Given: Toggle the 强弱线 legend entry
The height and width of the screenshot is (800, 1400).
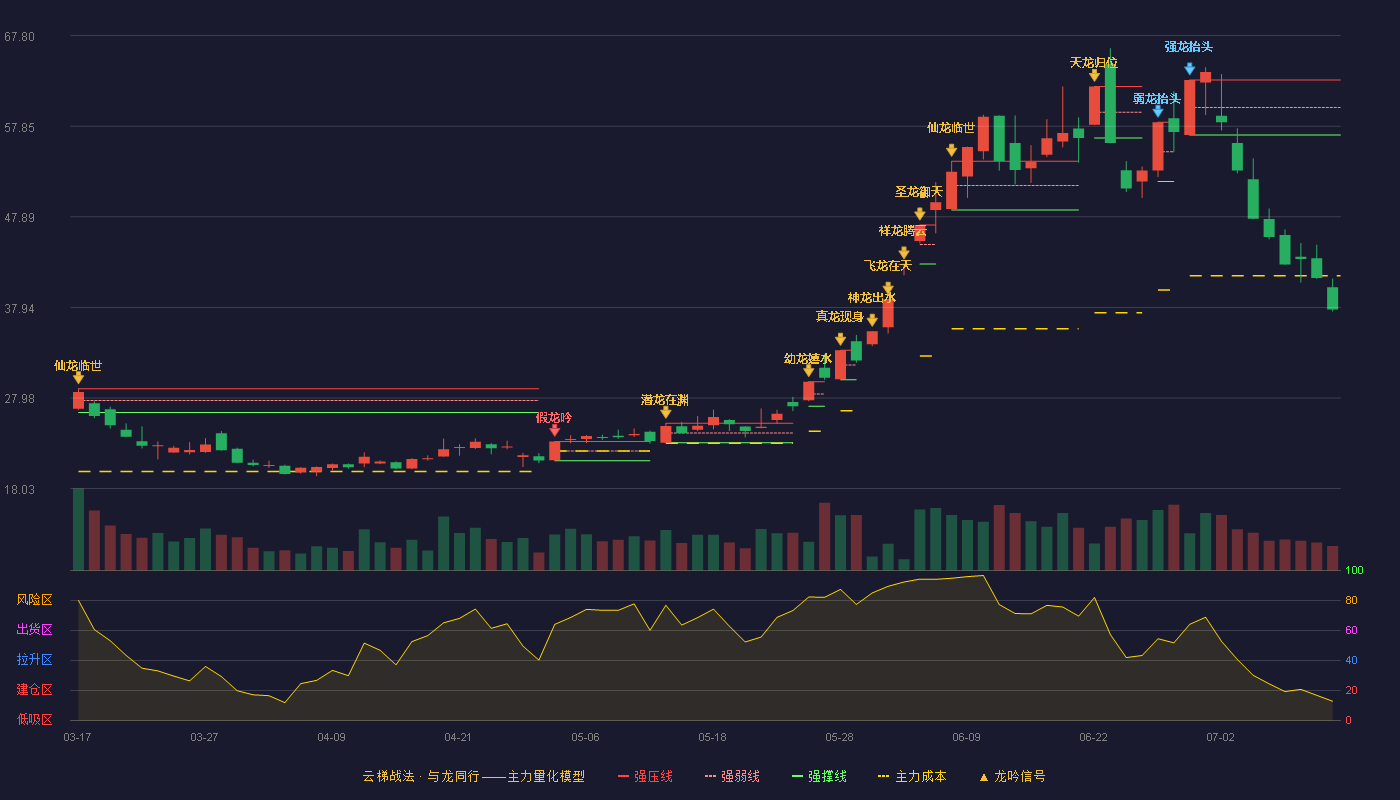Looking at the screenshot, I should coord(732,776).
